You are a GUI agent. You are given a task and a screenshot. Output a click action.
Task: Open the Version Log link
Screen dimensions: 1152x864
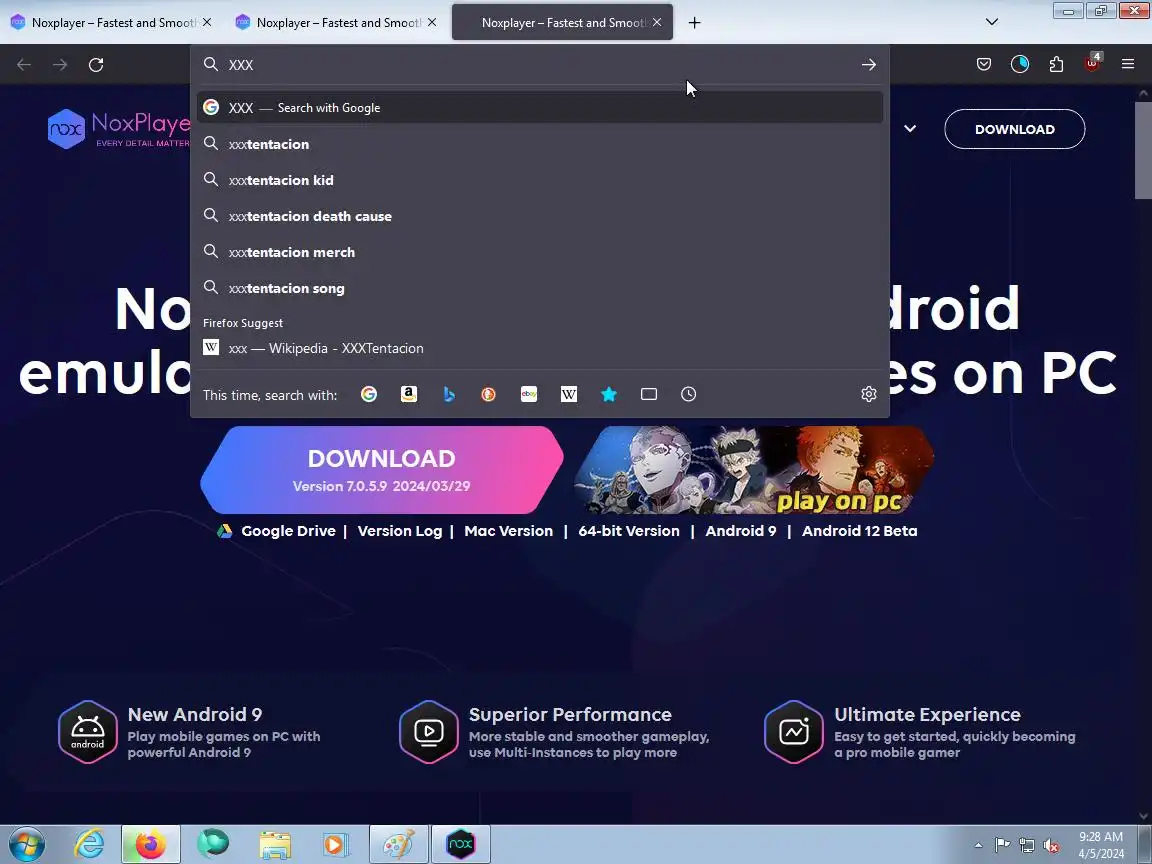400,531
